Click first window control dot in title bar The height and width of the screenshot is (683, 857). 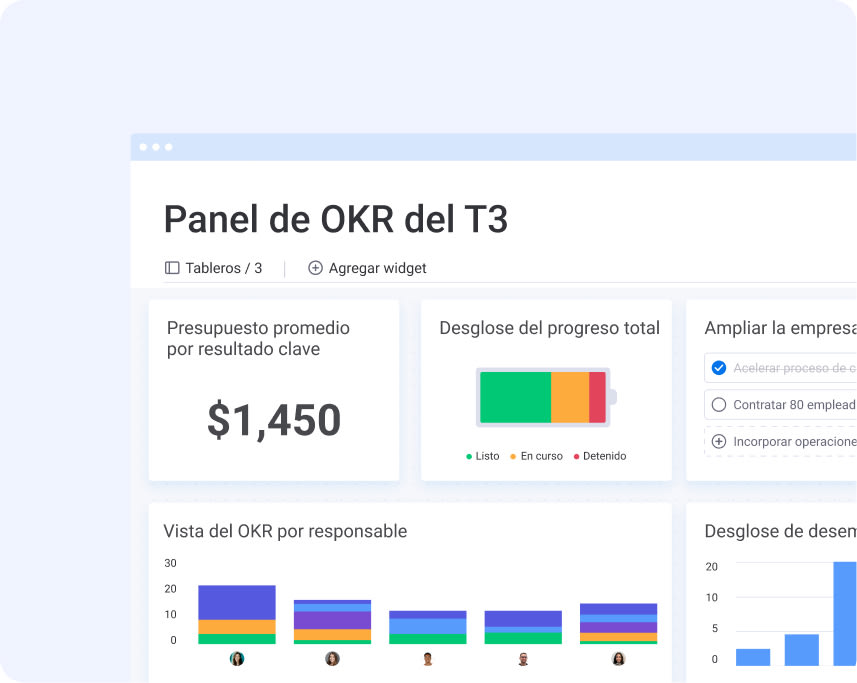coord(143,147)
